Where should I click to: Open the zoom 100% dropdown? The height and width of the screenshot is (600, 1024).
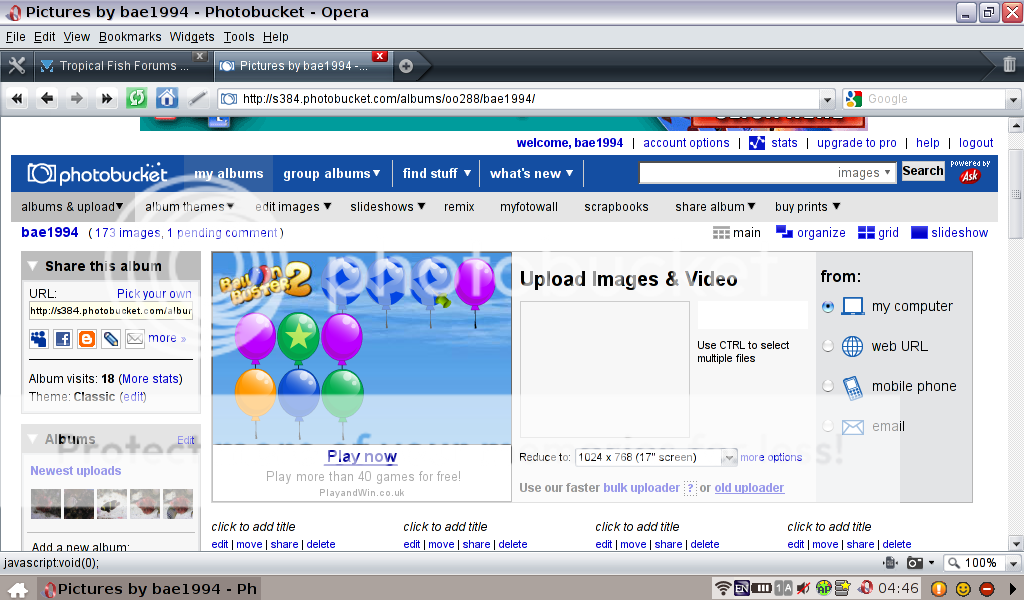[x=1013, y=563]
